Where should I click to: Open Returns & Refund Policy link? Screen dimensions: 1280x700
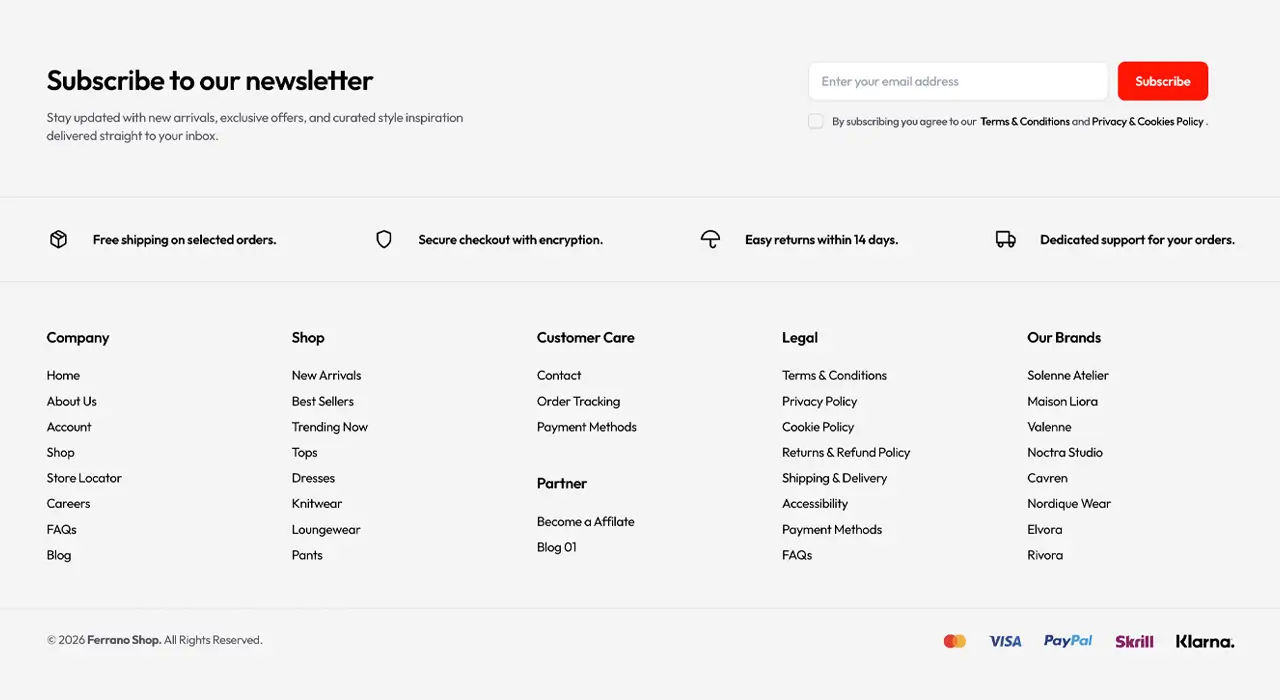[846, 452]
